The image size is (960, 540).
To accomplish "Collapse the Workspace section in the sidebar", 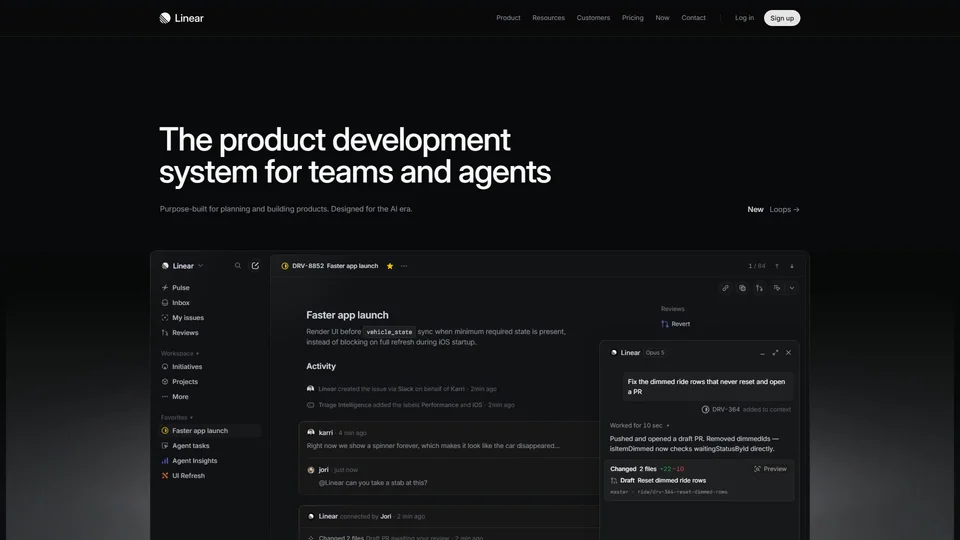I will [180, 353].
